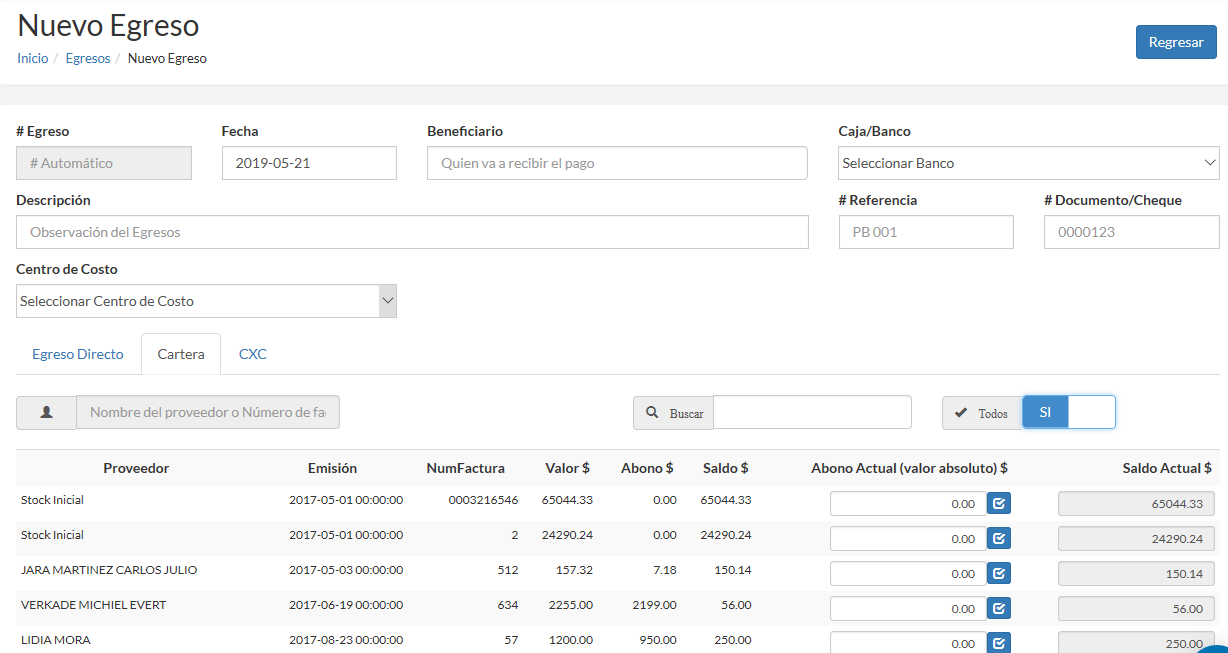Click the Fecha date field
The width and height of the screenshot is (1228, 653).
(309, 163)
